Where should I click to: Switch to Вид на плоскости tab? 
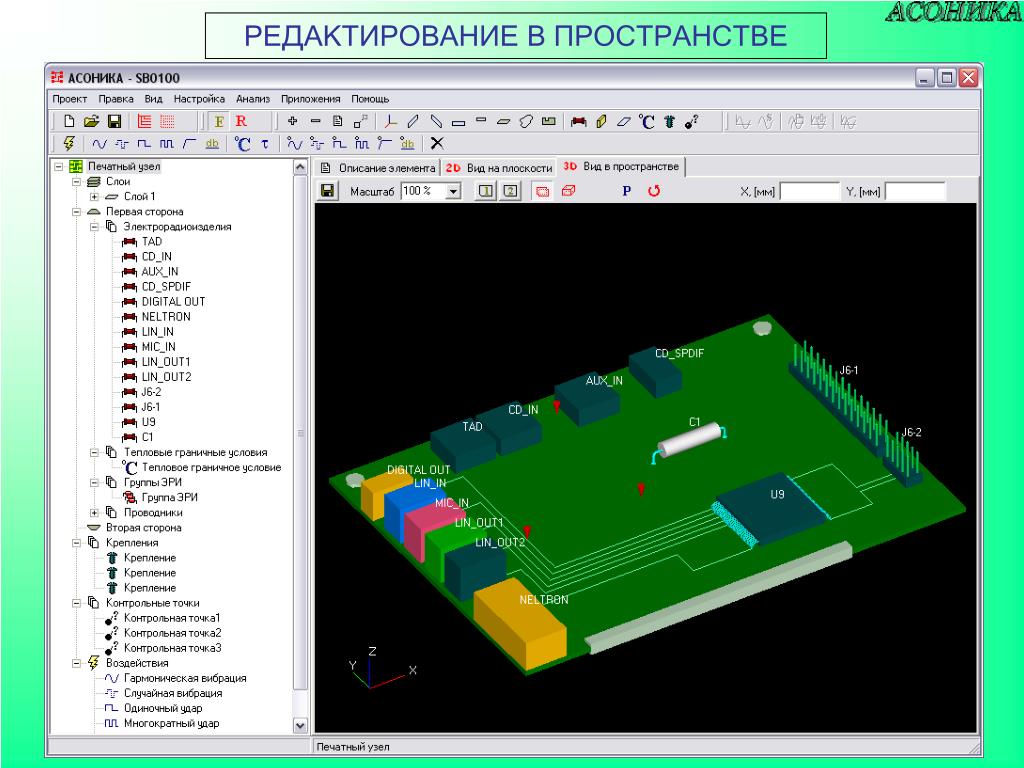pyautogui.click(x=499, y=168)
